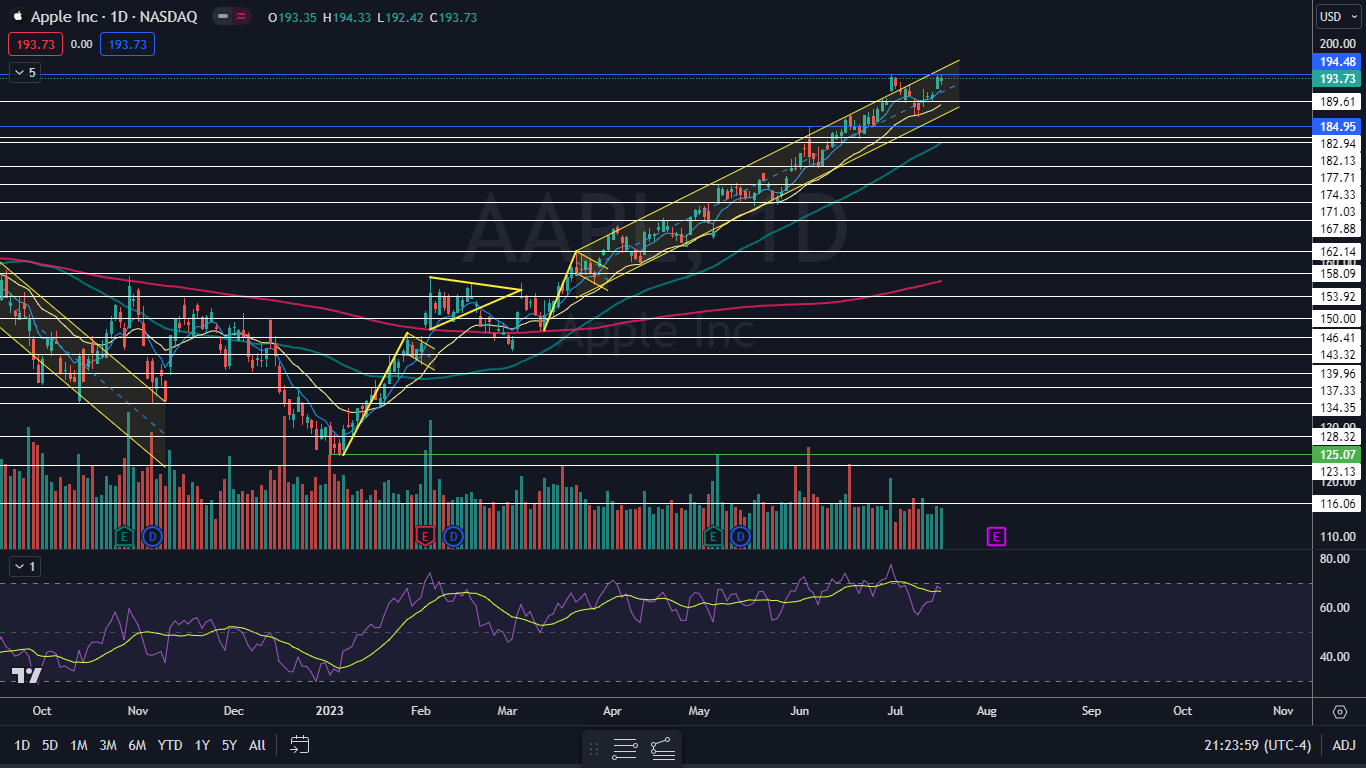Select the YTD time range

[x=170, y=745]
